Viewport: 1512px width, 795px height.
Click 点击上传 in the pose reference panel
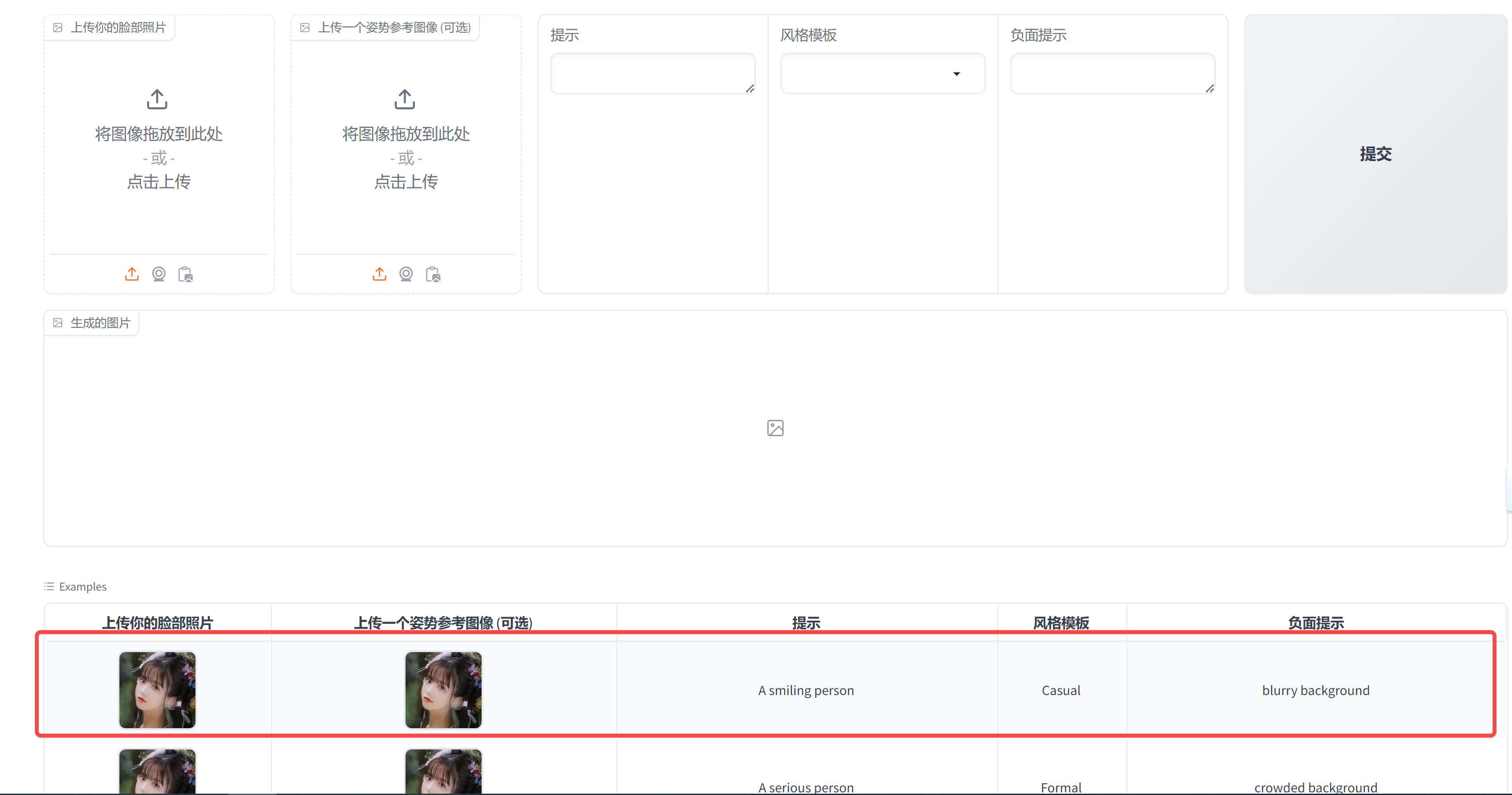click(406, 182)
